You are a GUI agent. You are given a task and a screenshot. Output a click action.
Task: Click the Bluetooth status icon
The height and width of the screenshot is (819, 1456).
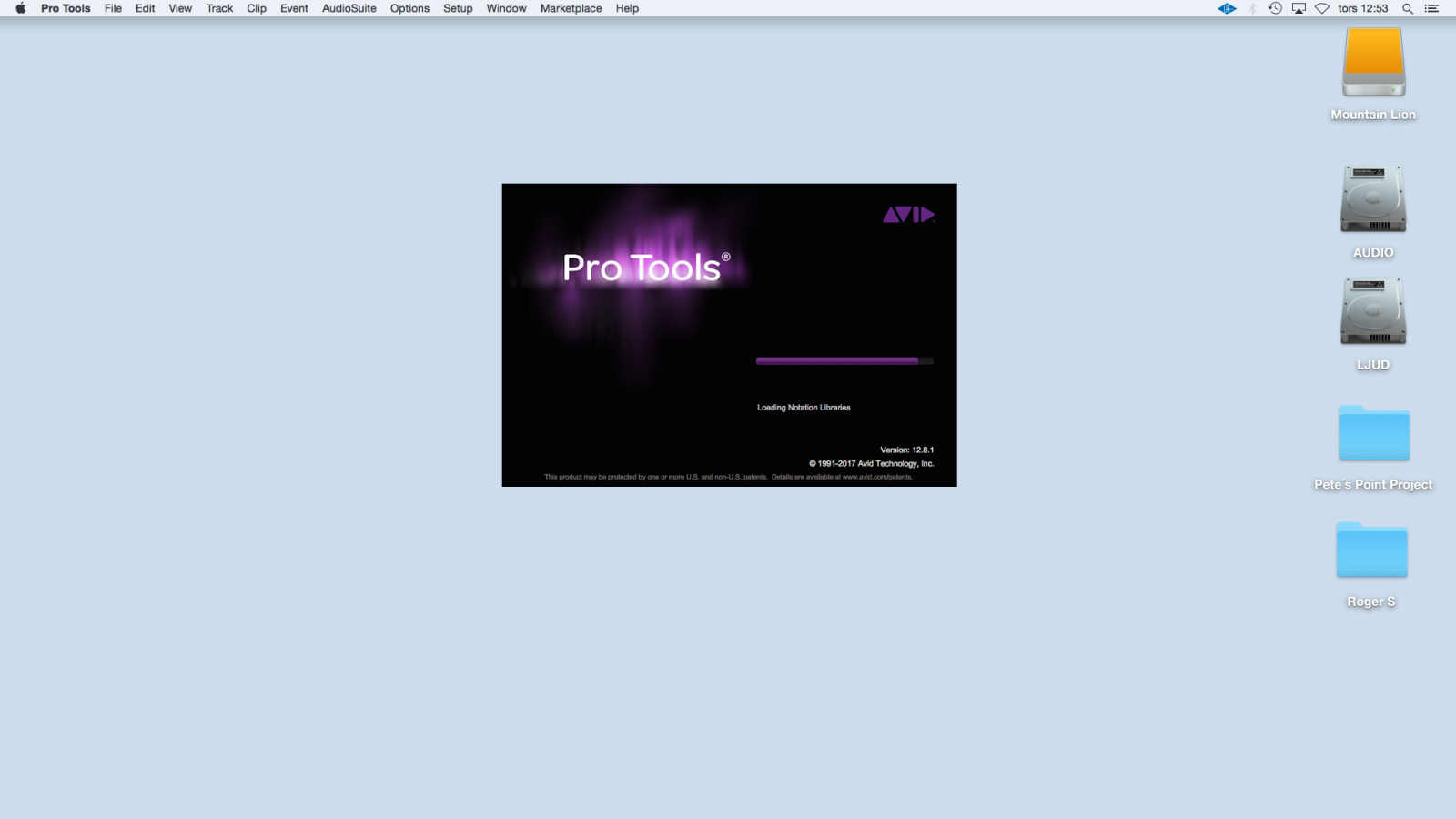click(1252, 8)
